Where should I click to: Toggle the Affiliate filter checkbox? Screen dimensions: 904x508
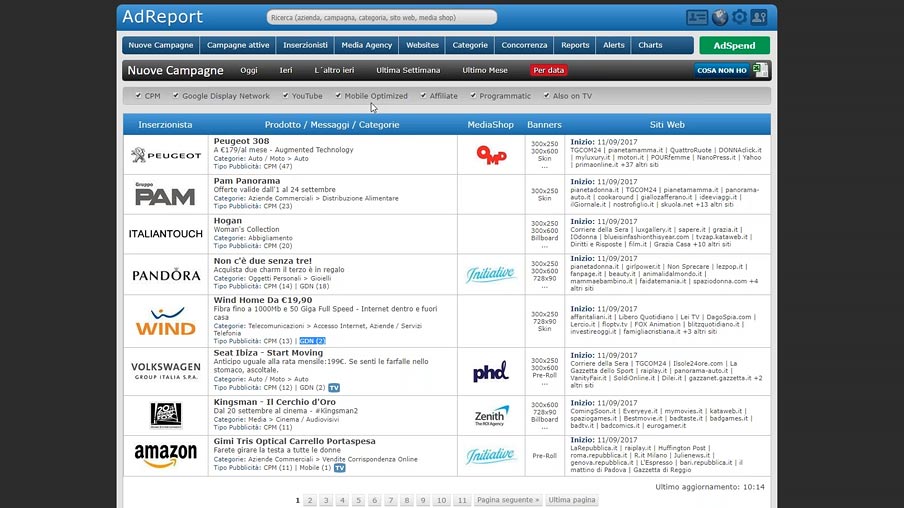[424, 96]
